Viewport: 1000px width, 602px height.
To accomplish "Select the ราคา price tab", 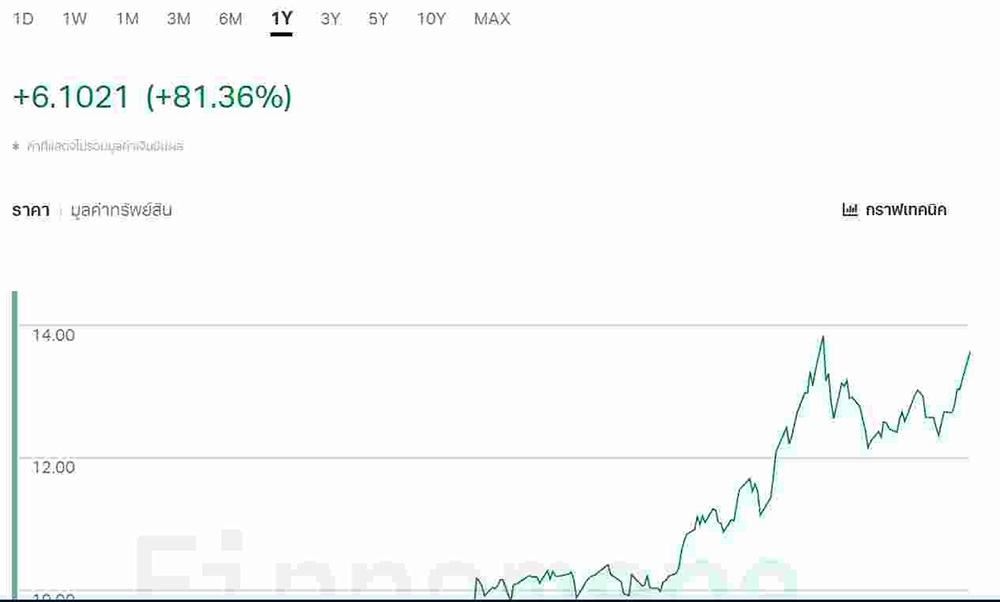I will point(31,210).
